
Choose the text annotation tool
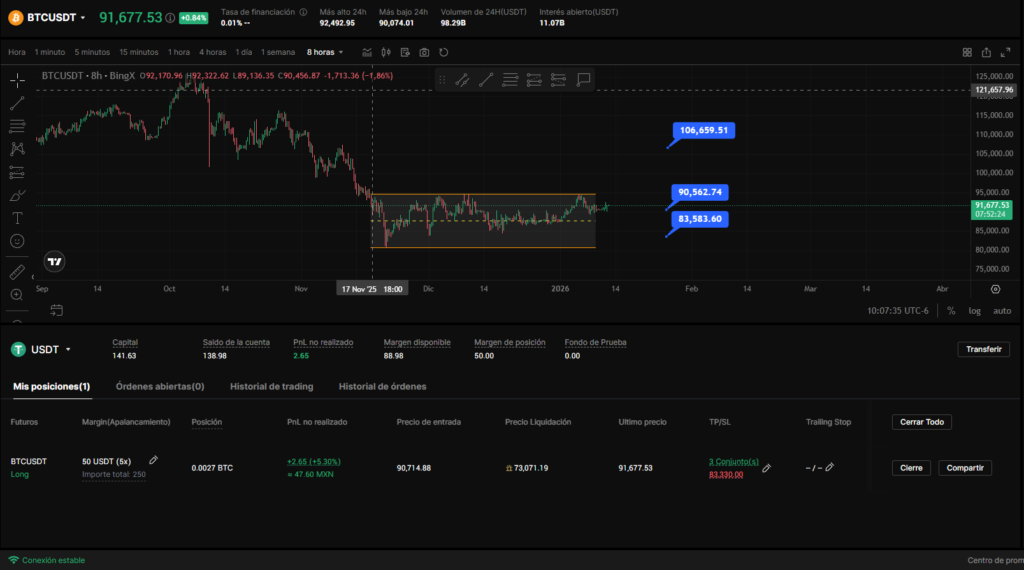tap(17, 217)
